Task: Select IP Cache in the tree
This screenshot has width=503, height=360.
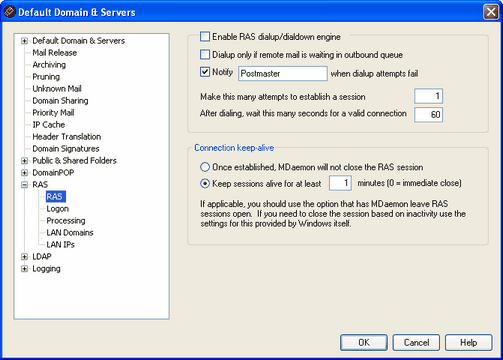Action: [49, 125]
